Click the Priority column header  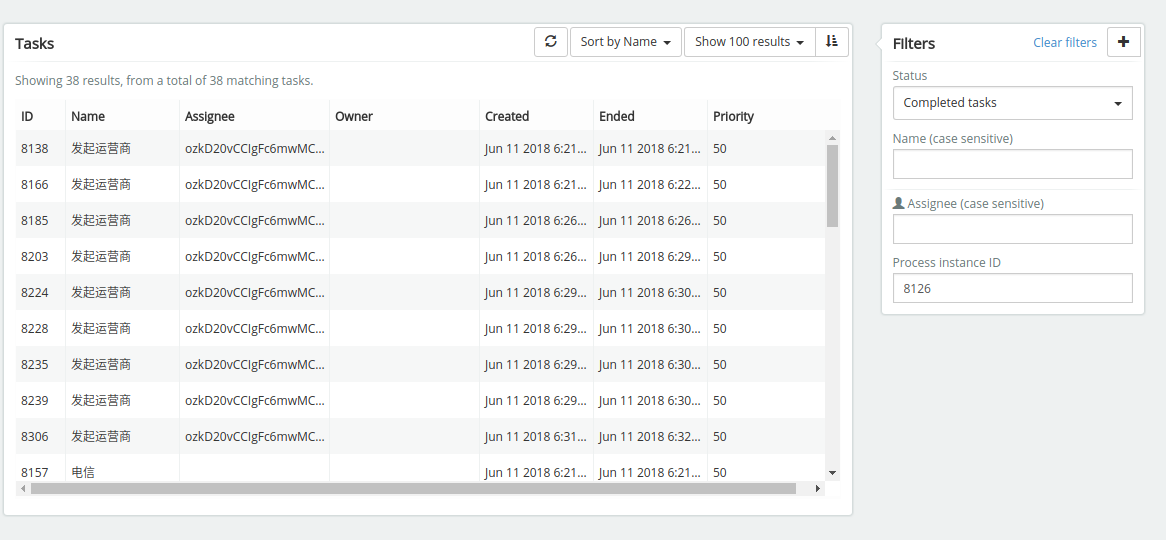733,116
